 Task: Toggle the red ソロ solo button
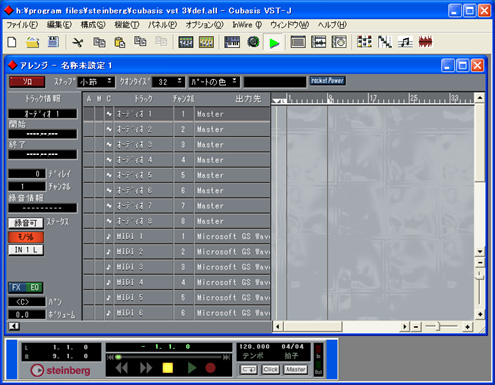27,82
